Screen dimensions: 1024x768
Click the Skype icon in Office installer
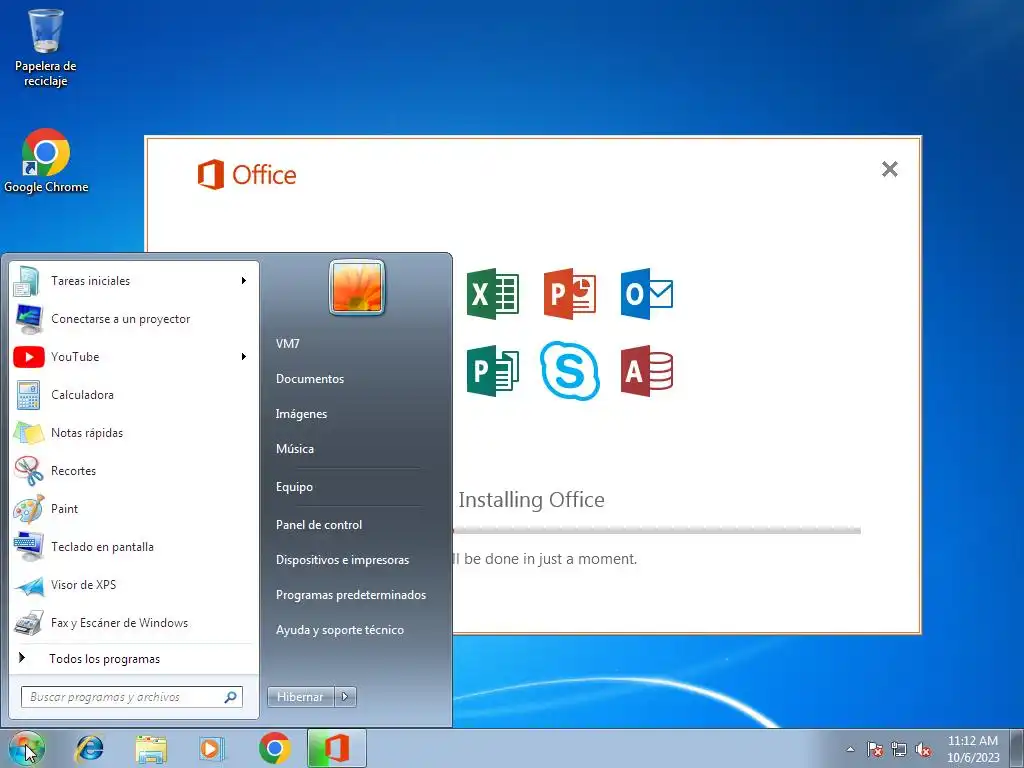(569, 371)
